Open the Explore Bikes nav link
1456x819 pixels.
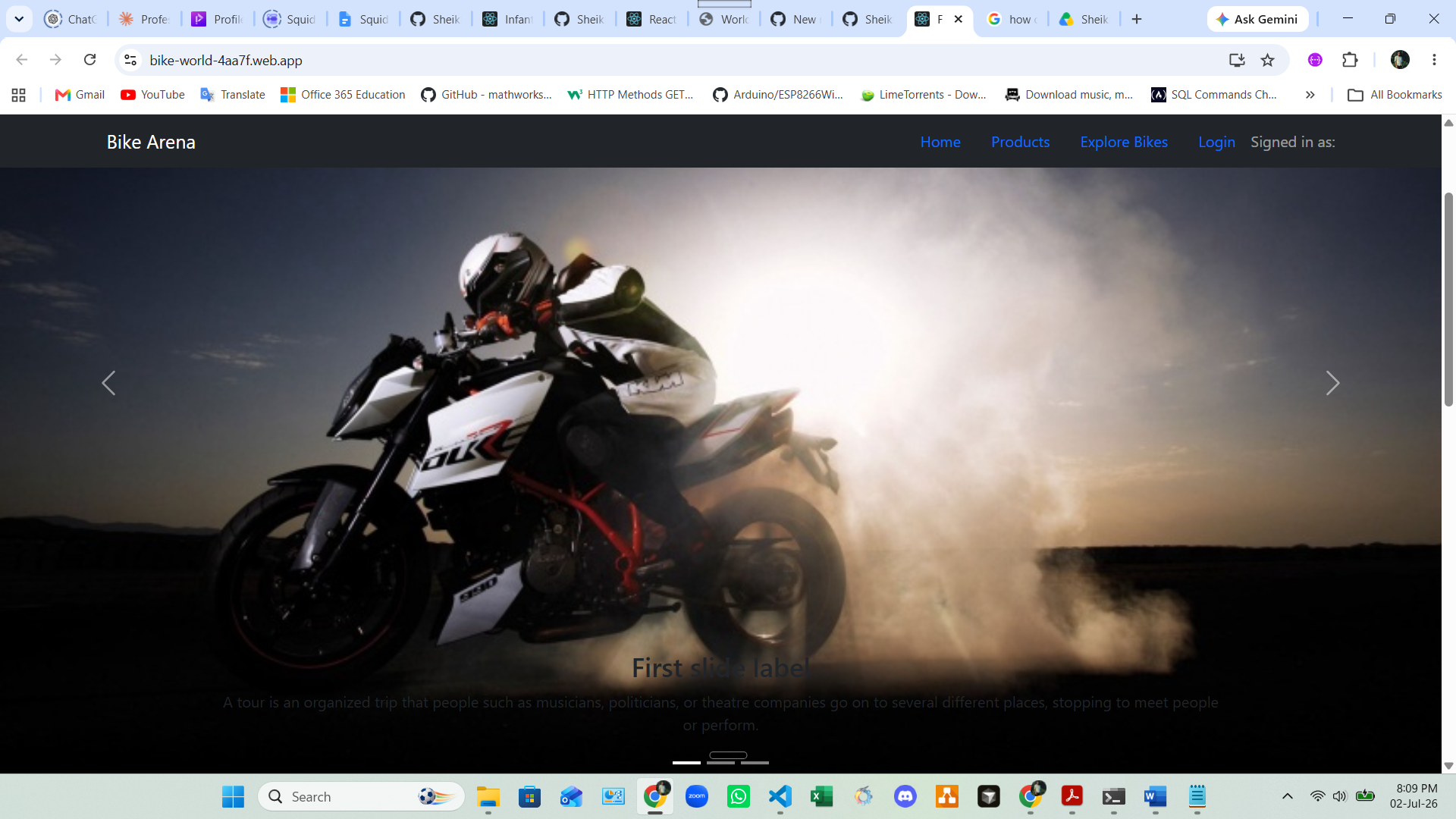(x=1123, y=142)
